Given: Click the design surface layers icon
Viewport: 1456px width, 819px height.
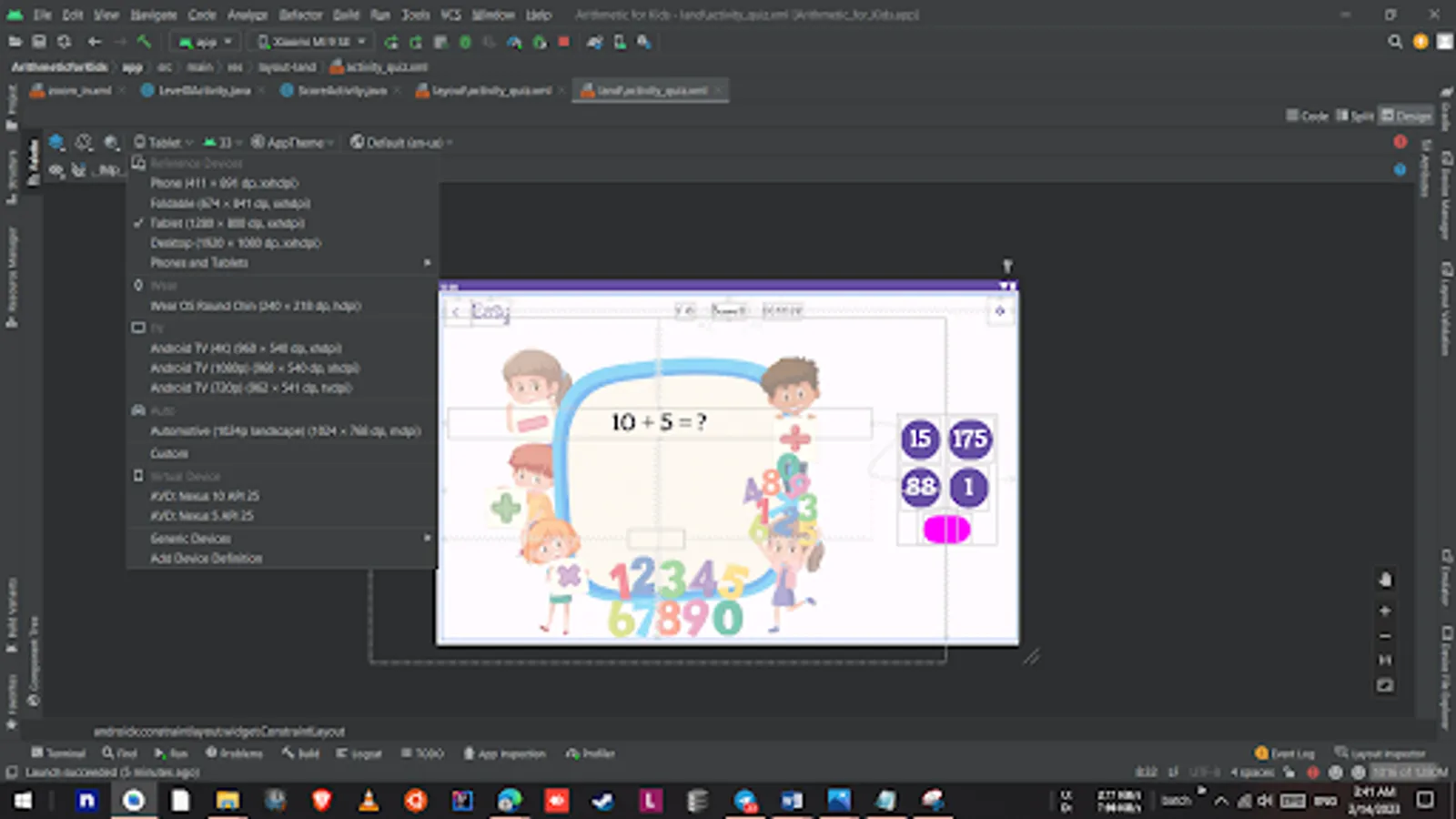Looking at the screenshot, I should pos(56,143).
